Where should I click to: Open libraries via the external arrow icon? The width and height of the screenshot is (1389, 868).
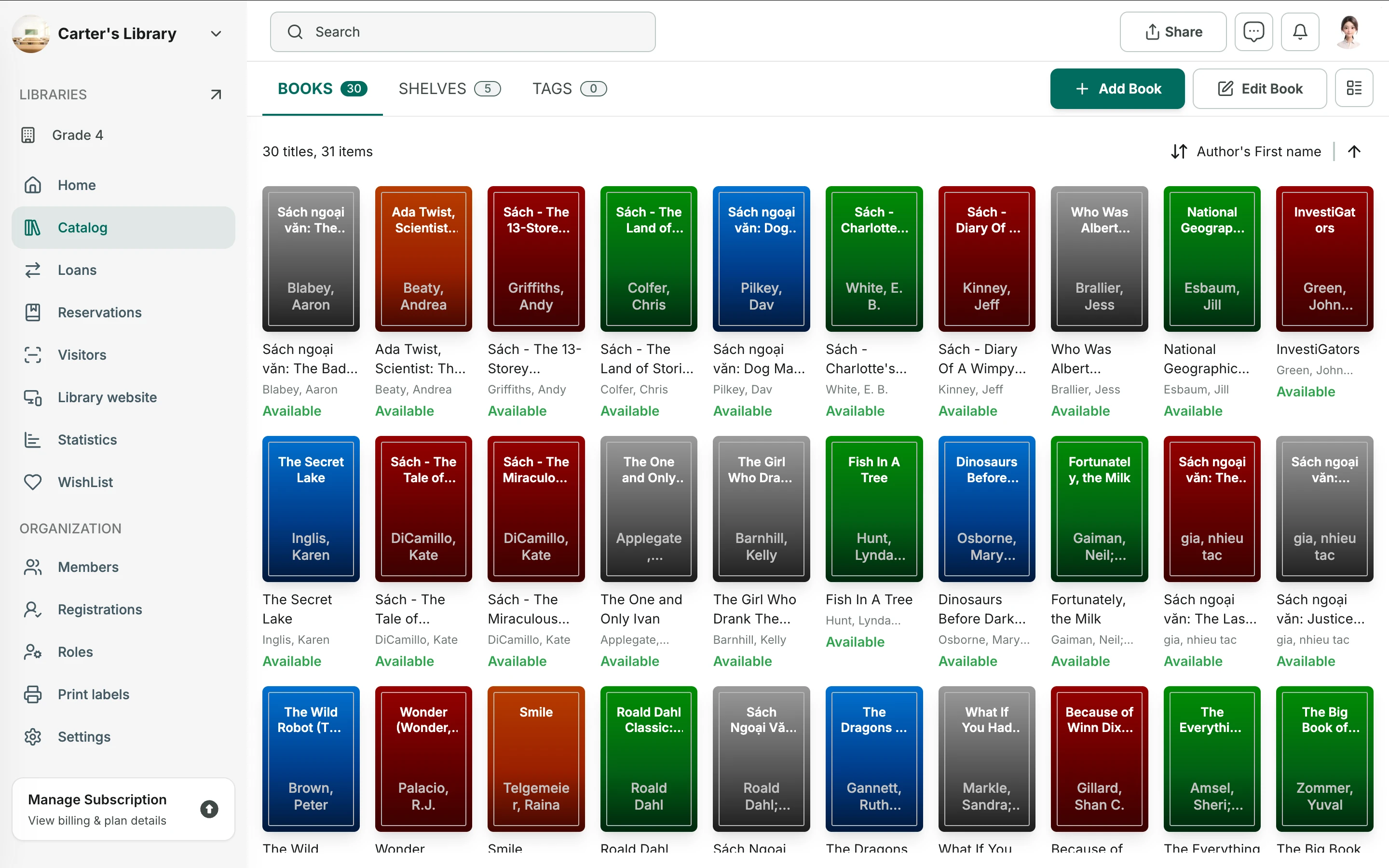216,94
